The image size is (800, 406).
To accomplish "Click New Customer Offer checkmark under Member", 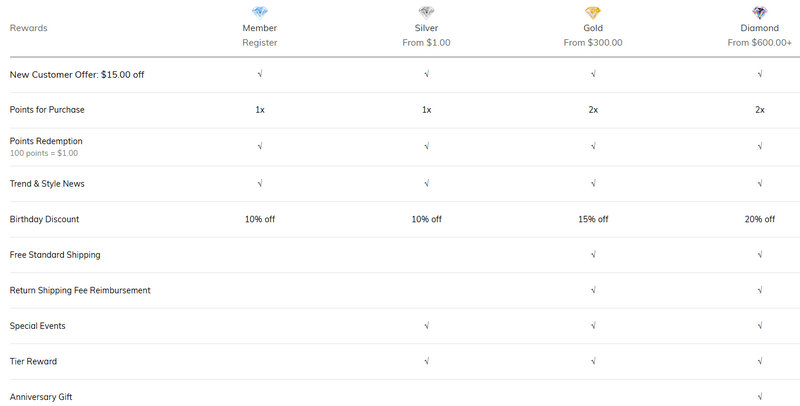I will [260, 74].
